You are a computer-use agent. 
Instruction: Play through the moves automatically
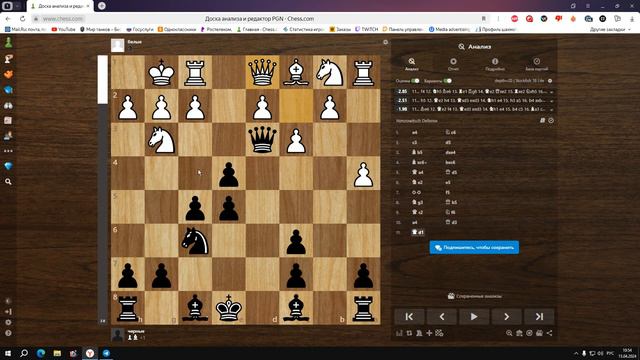click(x=474, y=316)
